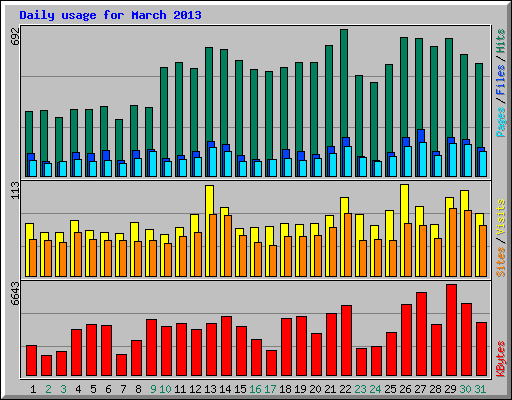
Task: Select day label 21 on the x-axis
Action: coord(330,389)
